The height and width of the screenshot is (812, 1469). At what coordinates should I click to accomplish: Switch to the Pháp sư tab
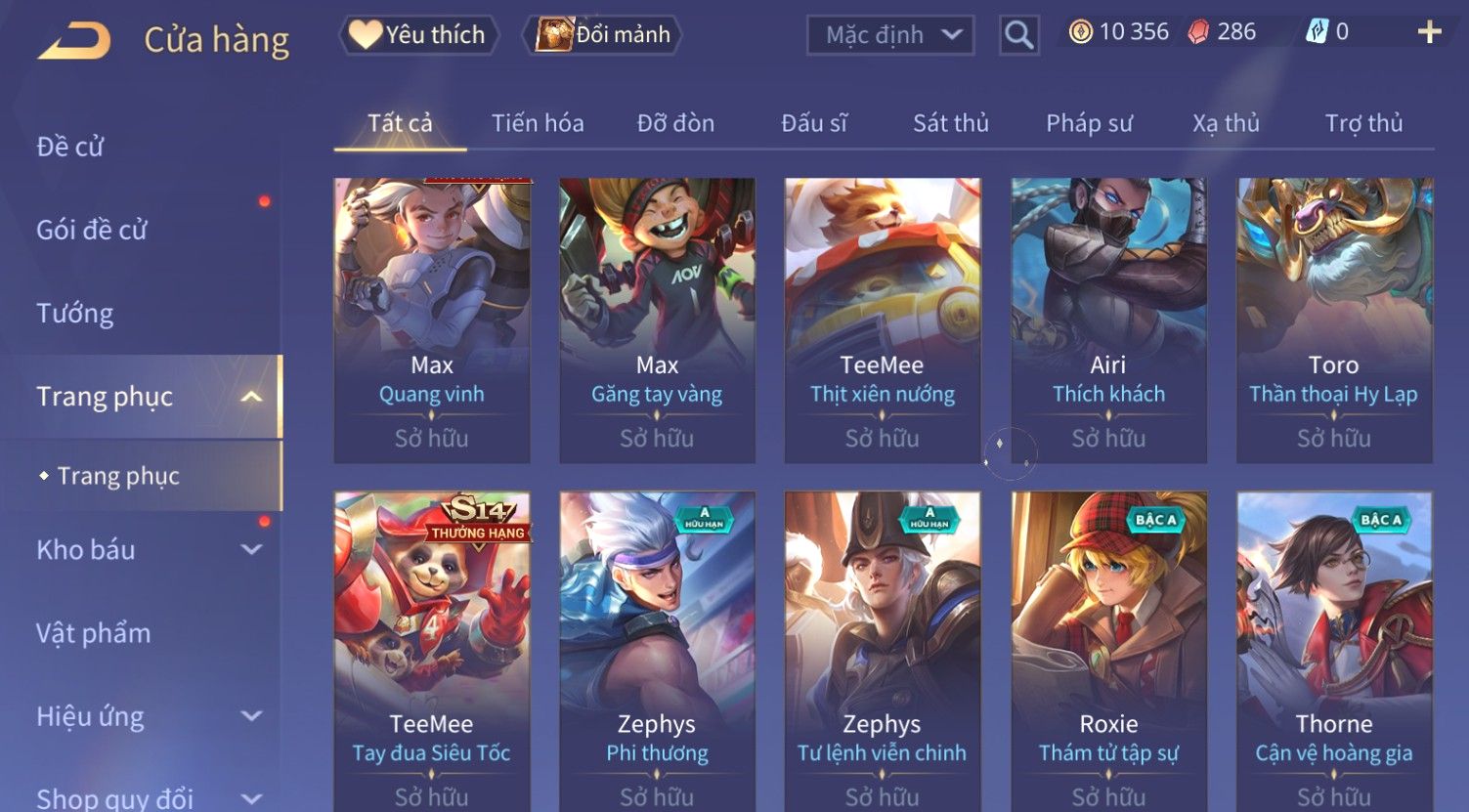tap(1089, 123)
